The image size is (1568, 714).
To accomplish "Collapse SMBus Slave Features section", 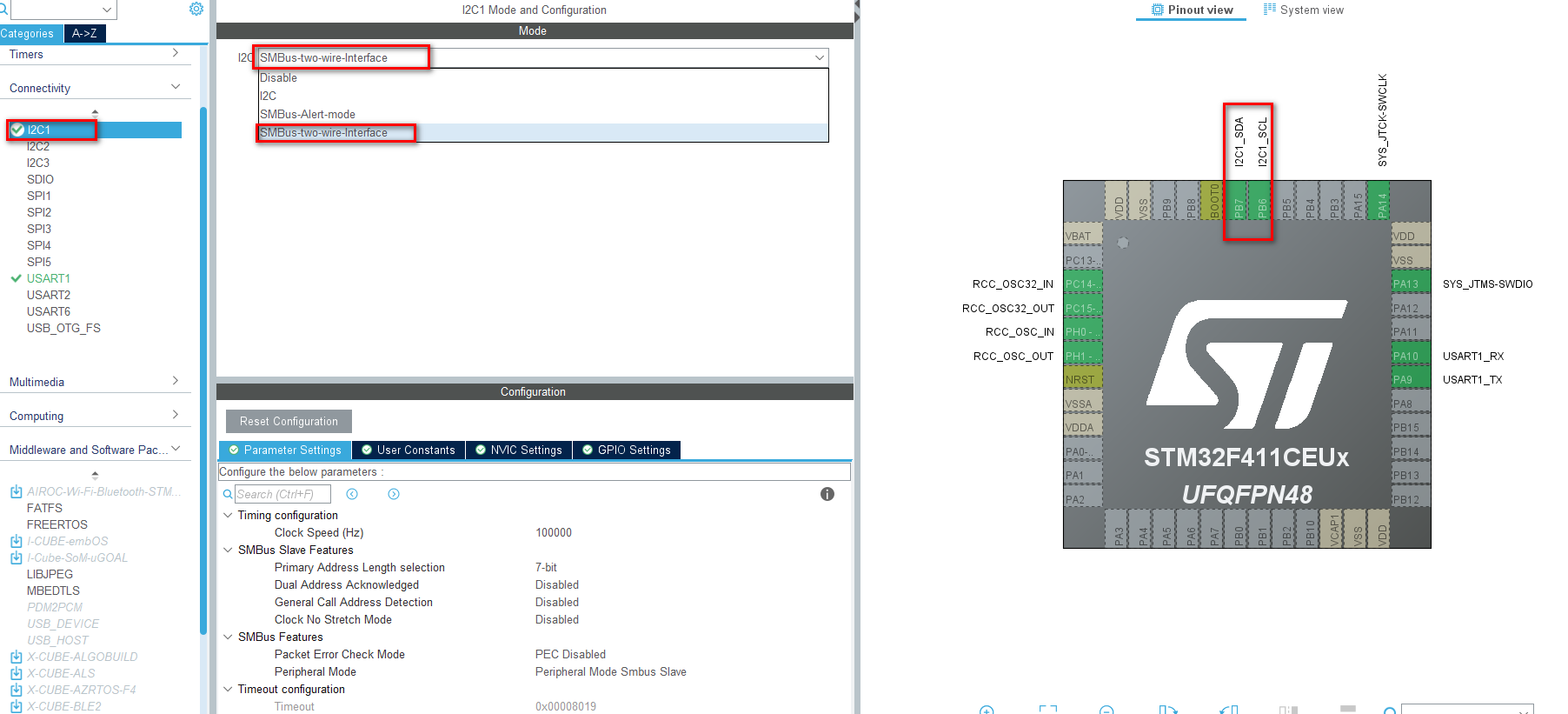I will point(228,550).
